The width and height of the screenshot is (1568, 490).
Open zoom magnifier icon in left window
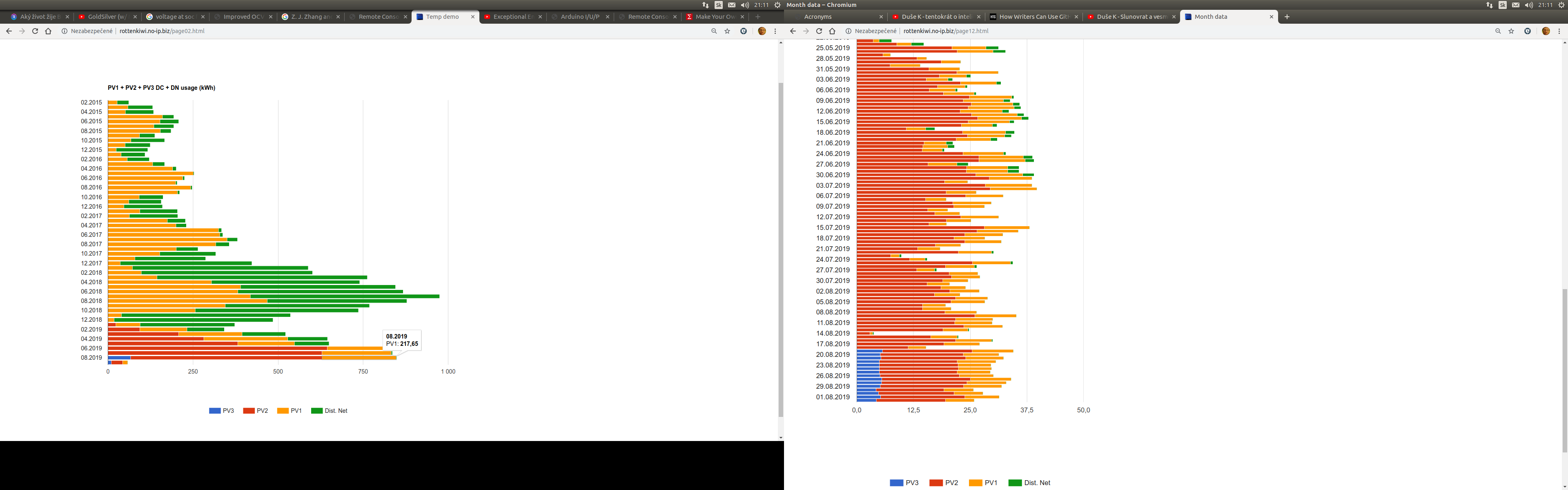click(x=714, y=31)
